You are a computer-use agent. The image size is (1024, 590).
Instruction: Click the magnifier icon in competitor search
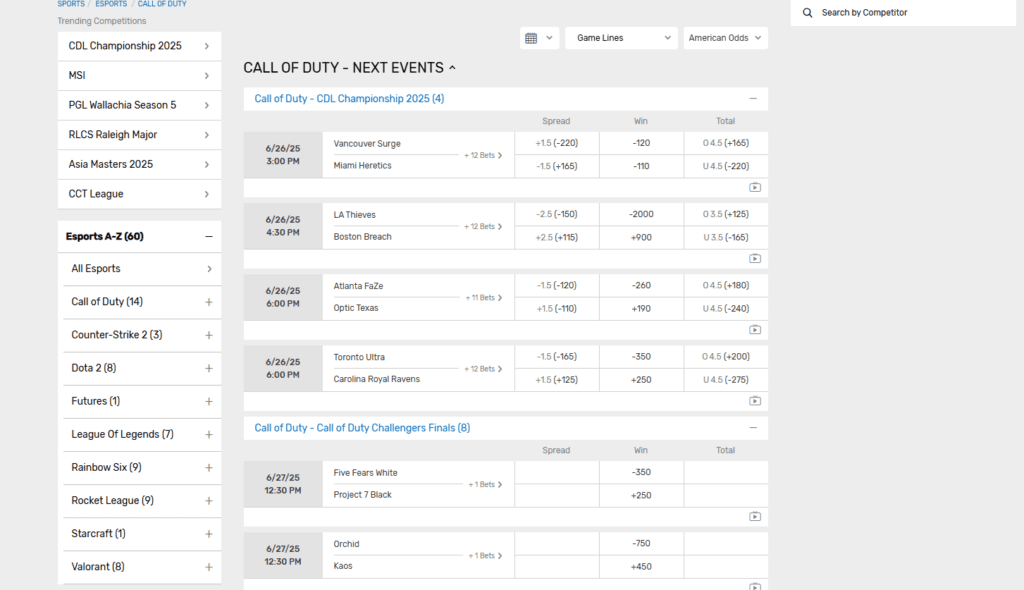coord(808,12)
